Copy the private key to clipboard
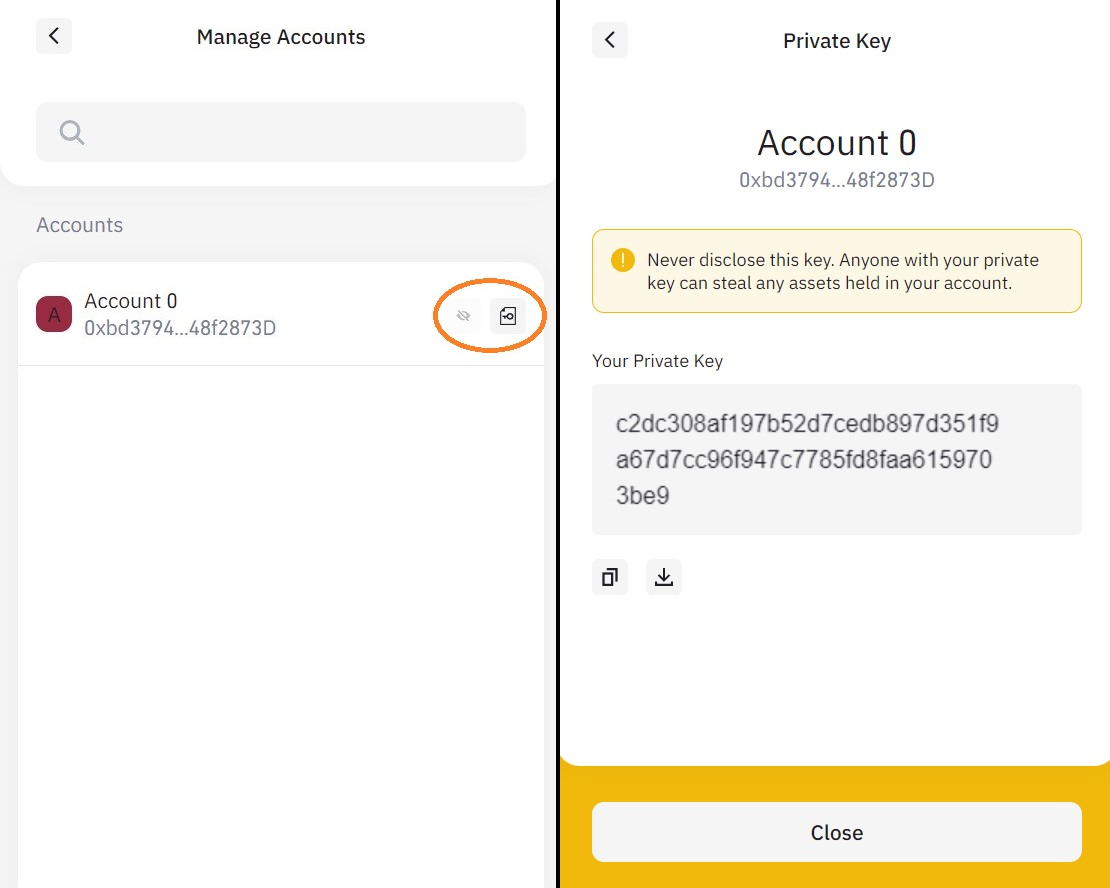The width and height of the screenshot is (1110, 888). click(x=610, y=577)
